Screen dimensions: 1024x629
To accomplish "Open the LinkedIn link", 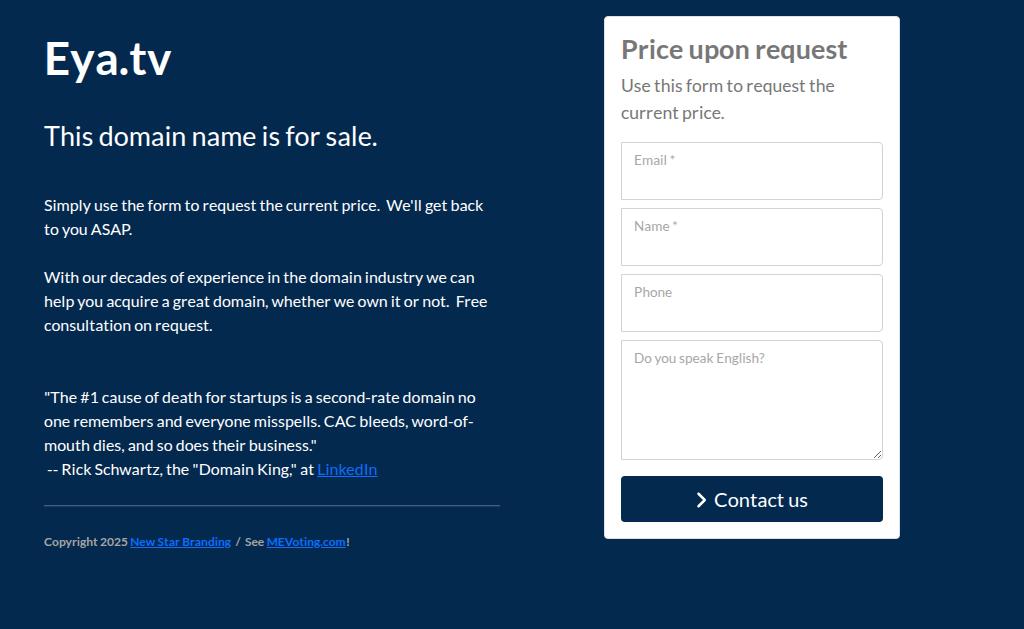I will pos(347,470).
